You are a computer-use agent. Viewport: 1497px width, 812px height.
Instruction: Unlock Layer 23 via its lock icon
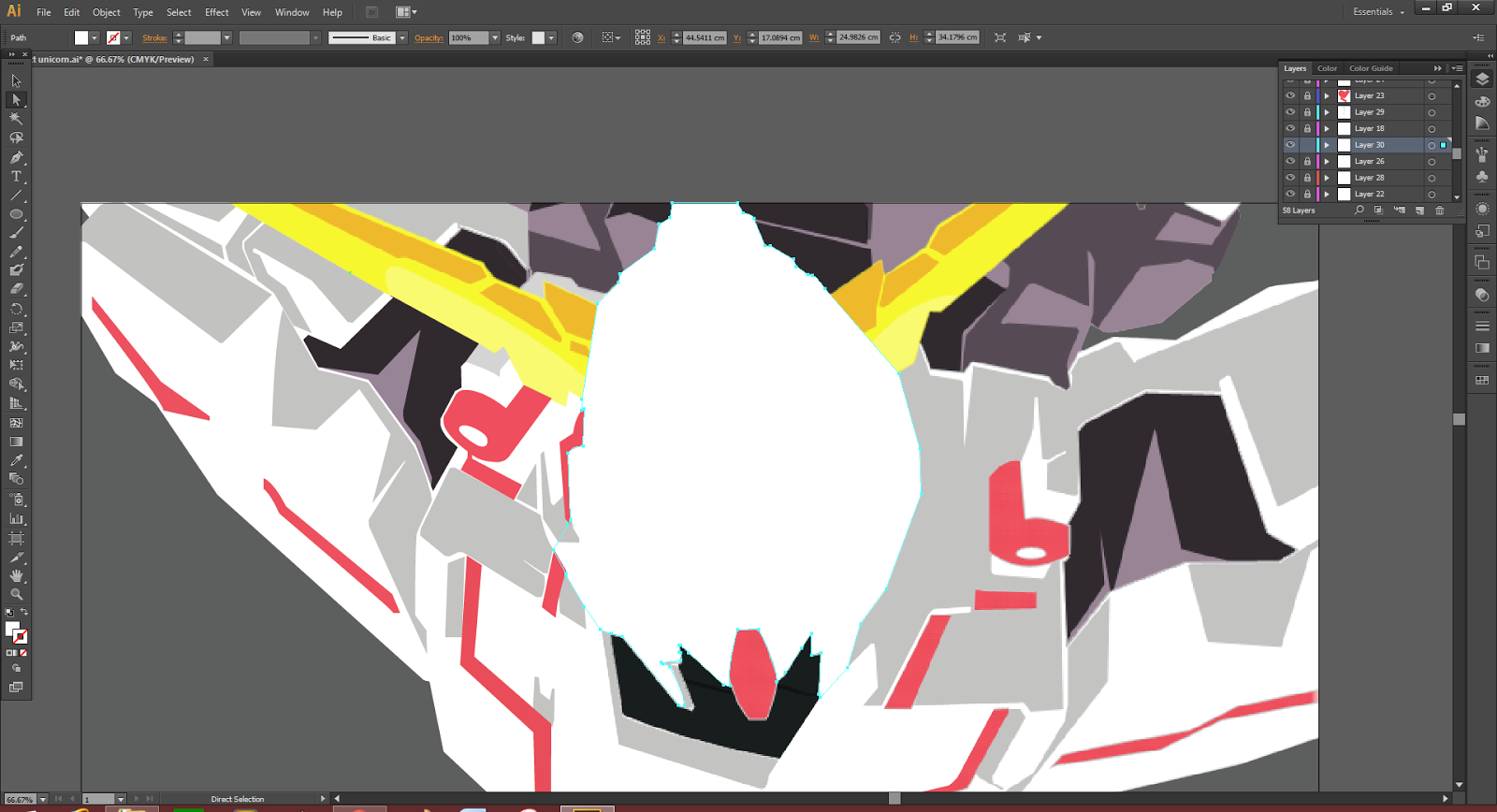point(1307,95)
